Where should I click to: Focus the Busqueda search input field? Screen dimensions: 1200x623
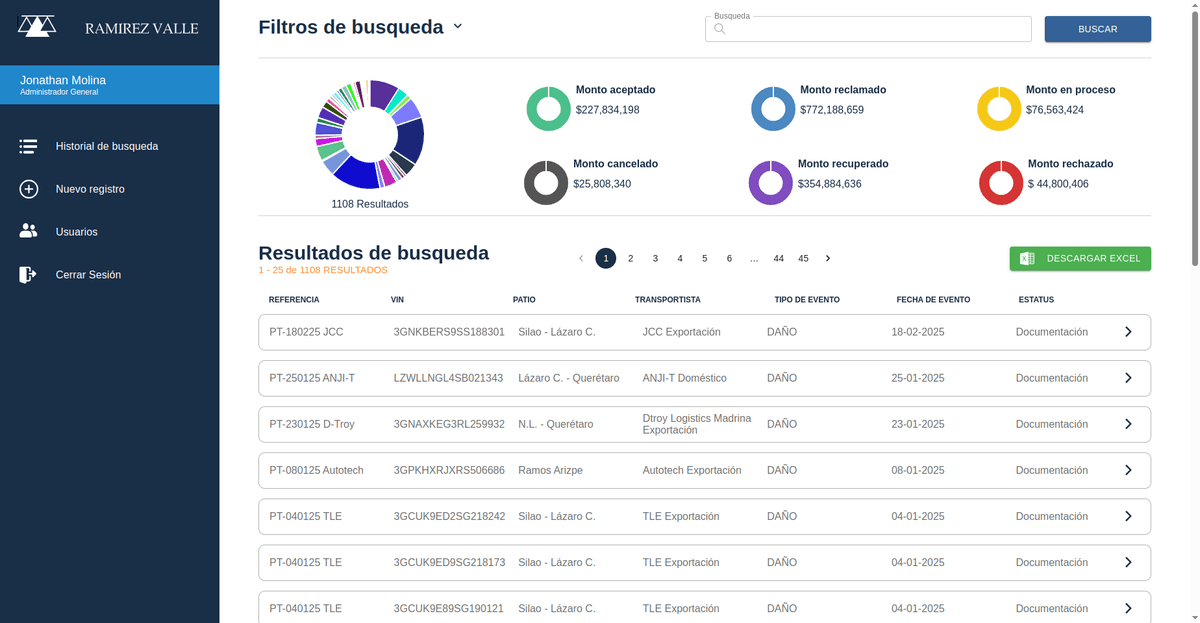[x=868, y=30]
